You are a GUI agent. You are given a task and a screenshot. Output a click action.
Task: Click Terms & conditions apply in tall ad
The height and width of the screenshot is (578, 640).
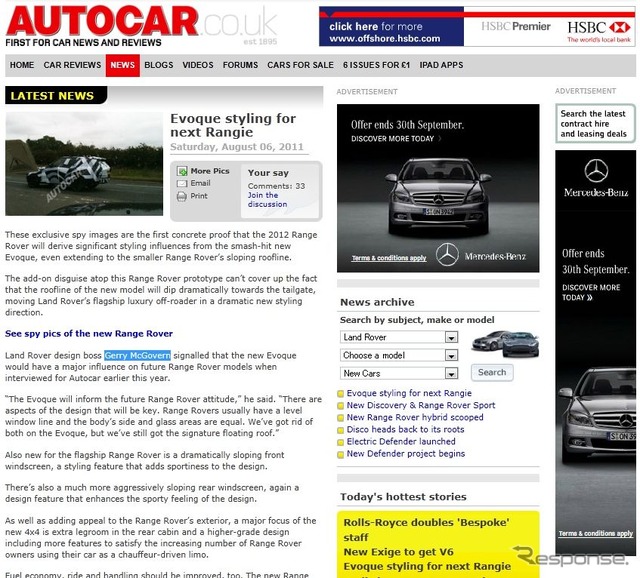coord(596,534)
